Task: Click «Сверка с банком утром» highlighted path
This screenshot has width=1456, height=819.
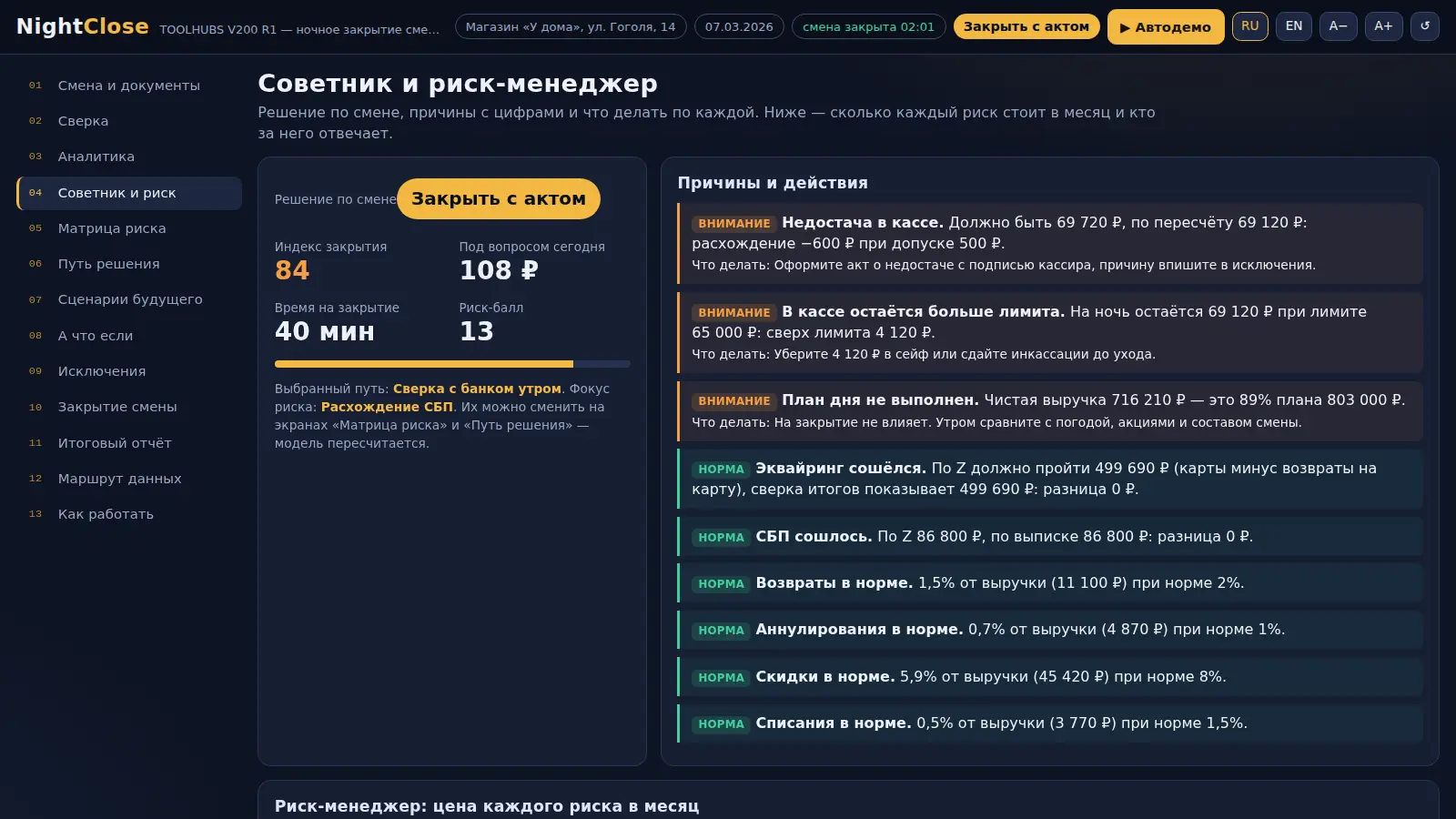Action: 477,389
